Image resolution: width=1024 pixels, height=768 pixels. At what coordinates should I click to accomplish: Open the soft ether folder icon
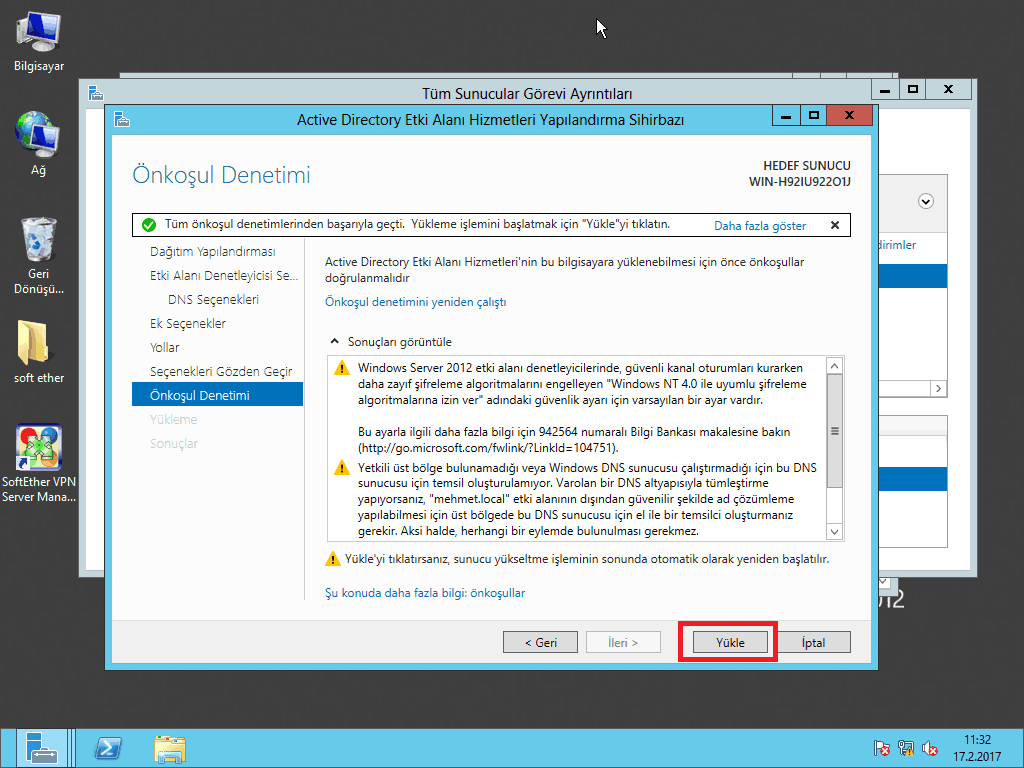tap(39, 351)
